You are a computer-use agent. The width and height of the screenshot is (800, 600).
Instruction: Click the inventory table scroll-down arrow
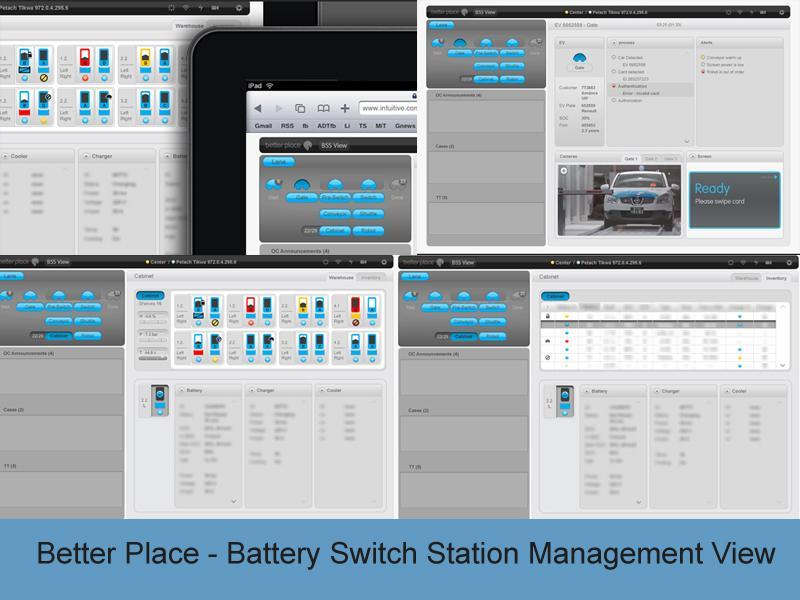point(783,365)
